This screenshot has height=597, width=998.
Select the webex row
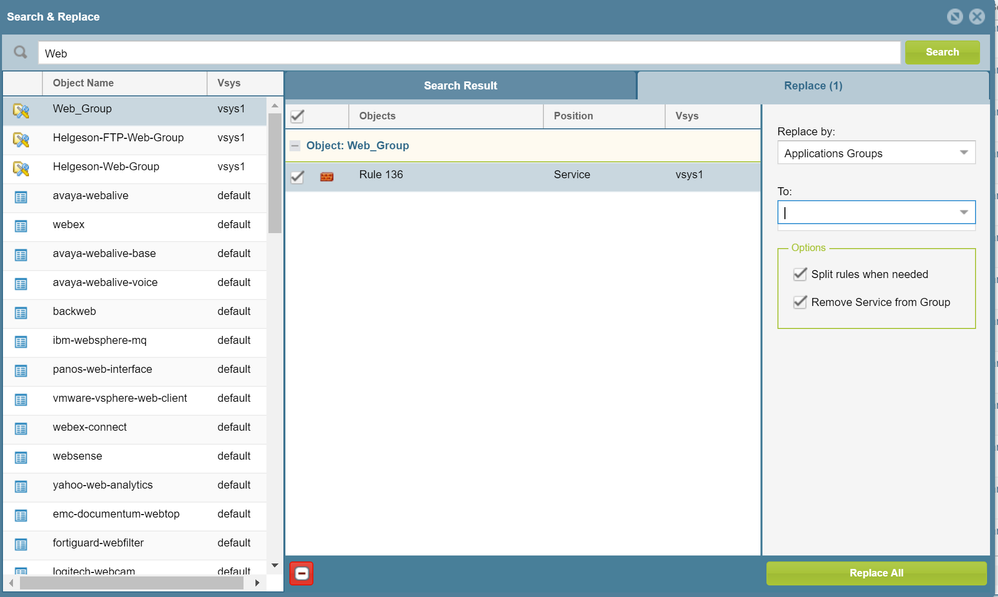click(135, 225)
